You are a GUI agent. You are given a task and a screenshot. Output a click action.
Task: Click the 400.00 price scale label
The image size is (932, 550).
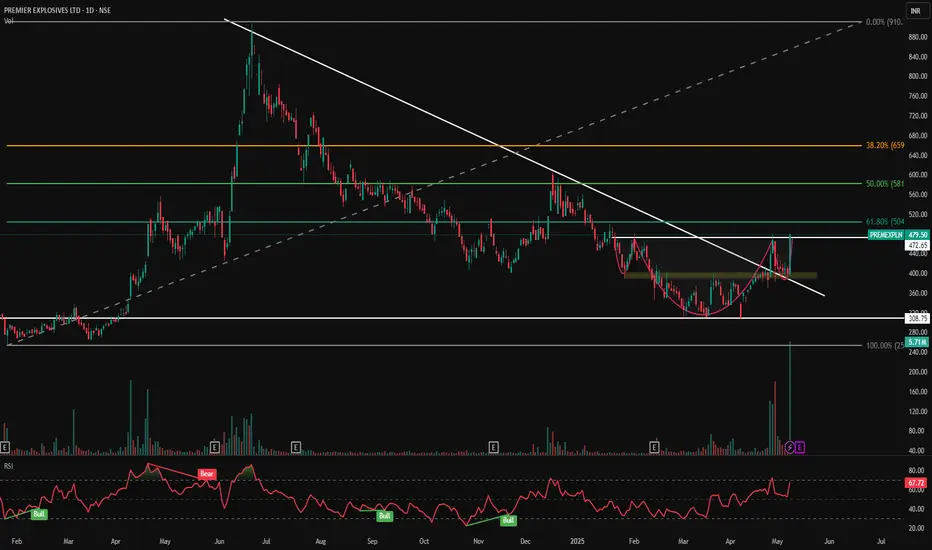tap(918, 274)
